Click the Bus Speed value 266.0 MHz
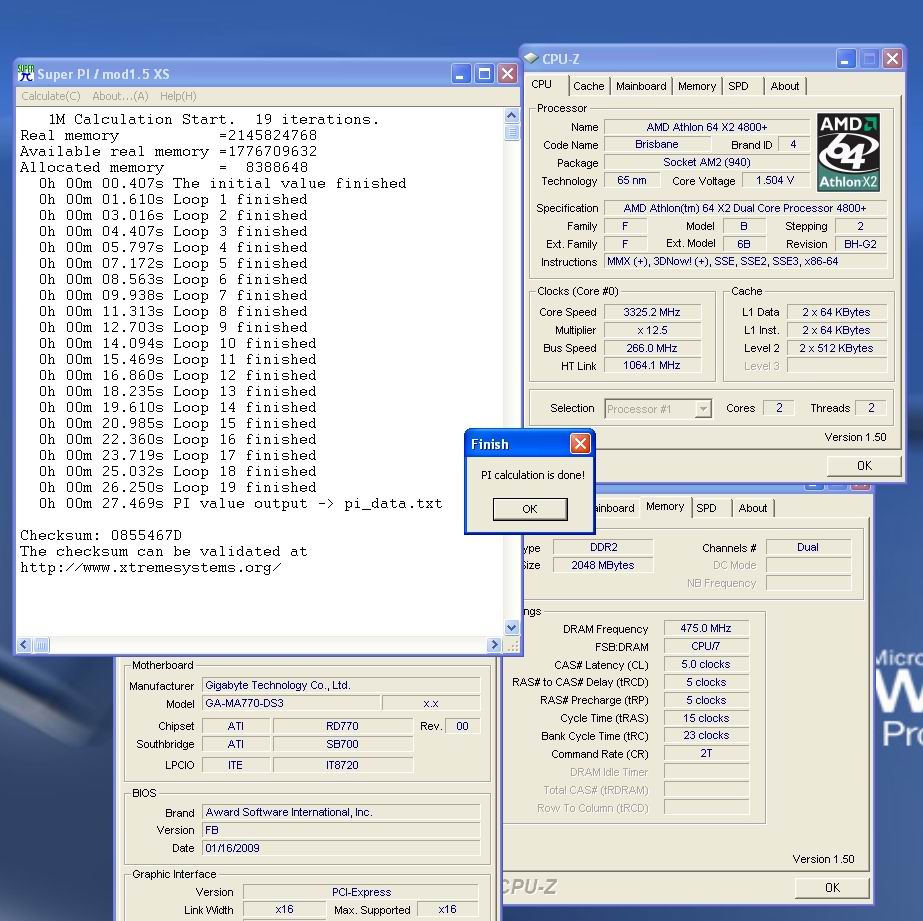The height and width of the screenshot is (921, 923). click(x=652, y=348)
